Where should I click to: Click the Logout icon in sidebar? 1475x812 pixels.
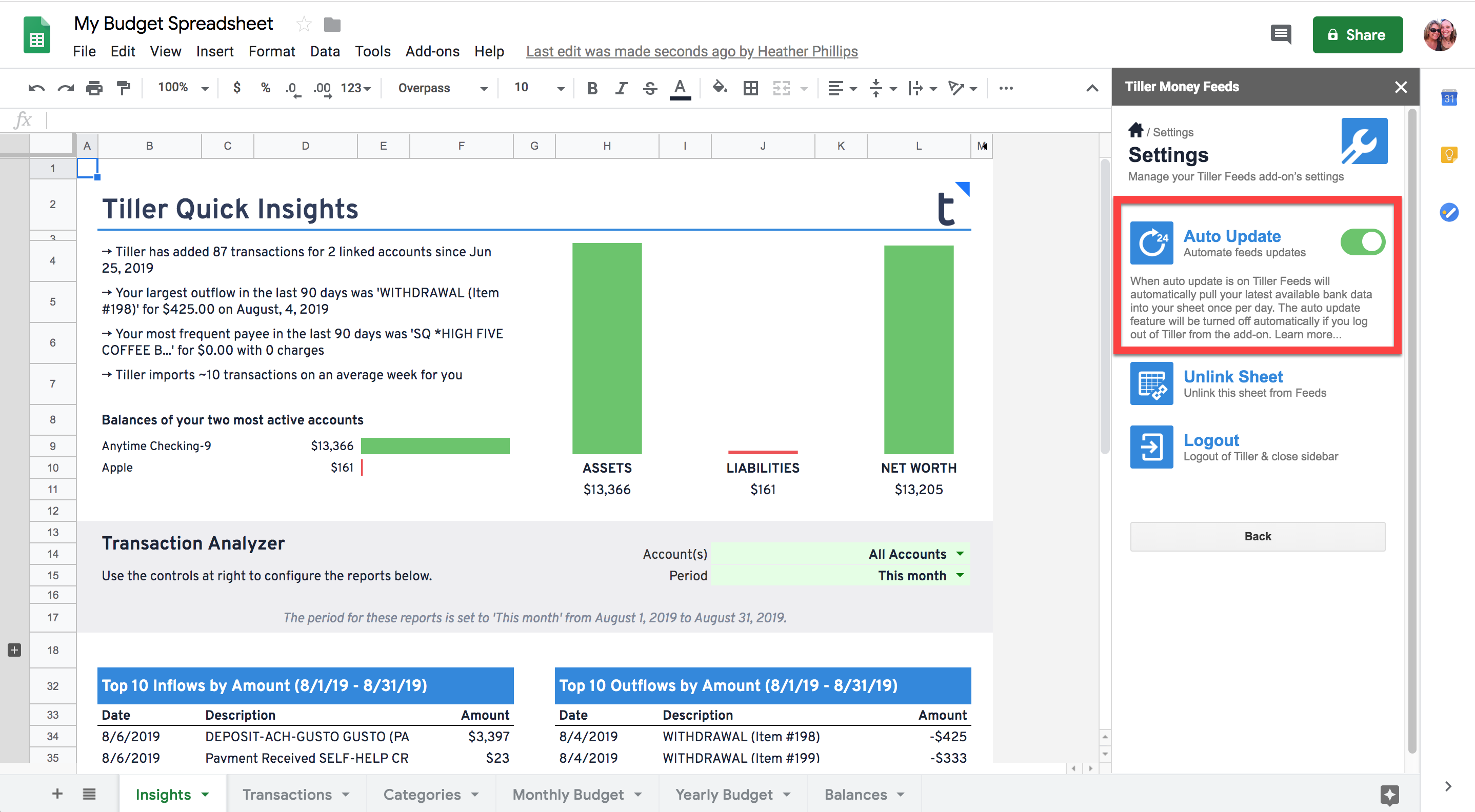pyautogui.click(x=1151, y=447)
